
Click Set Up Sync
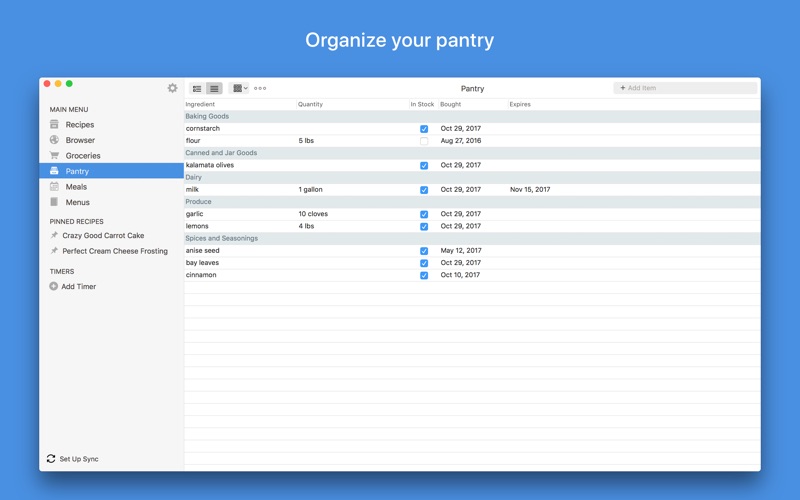click(78, 459)
